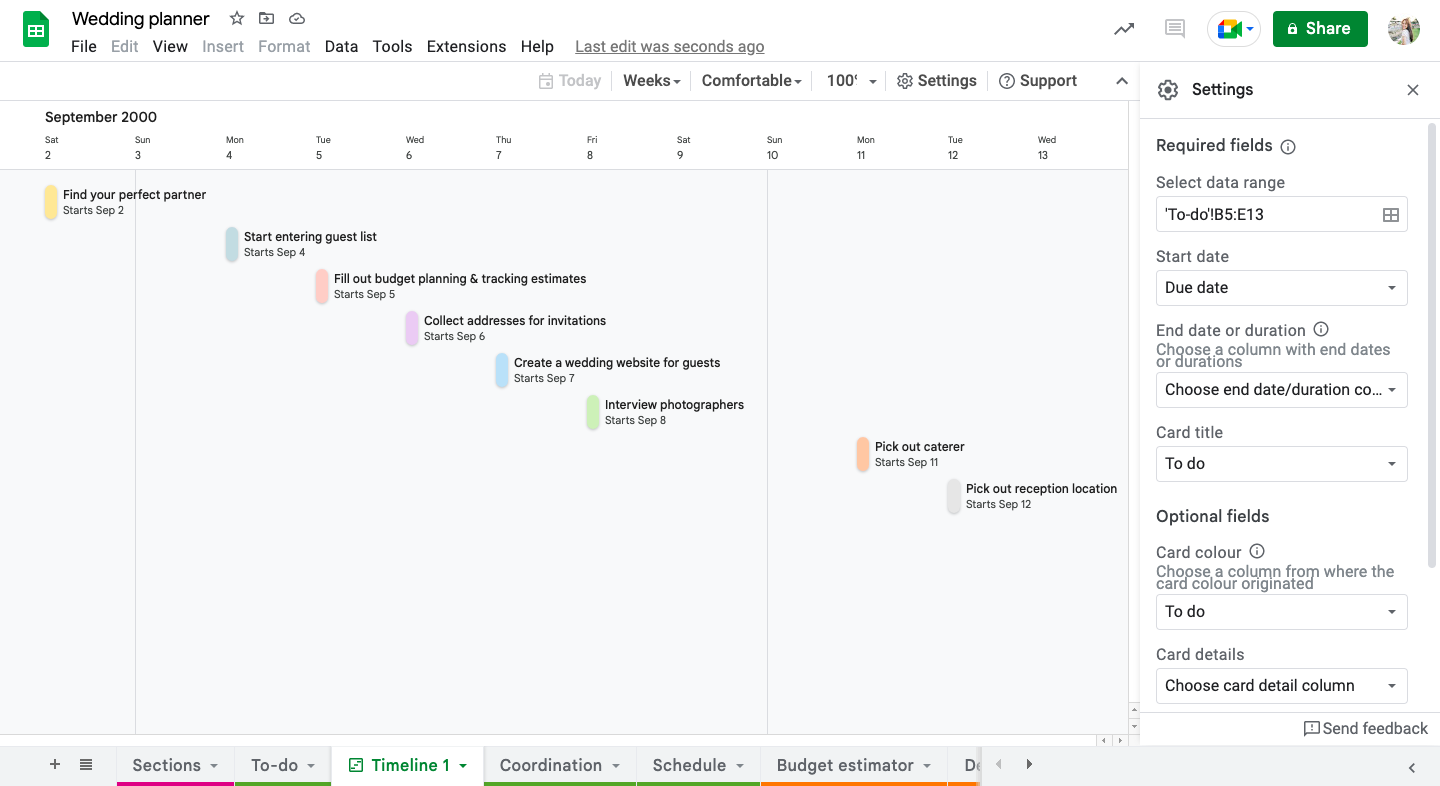
Task: Send feedback about the timeline
Action: pos(1366,728)
